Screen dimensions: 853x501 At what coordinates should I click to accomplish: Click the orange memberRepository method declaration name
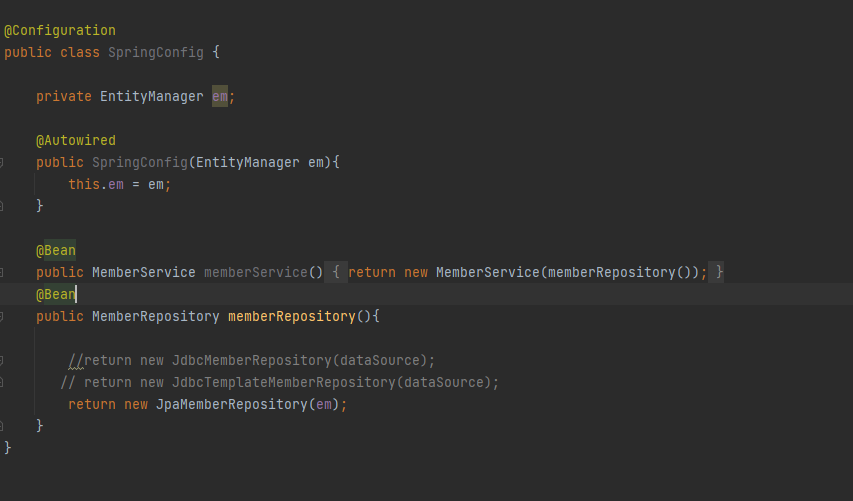click(292, 317)
